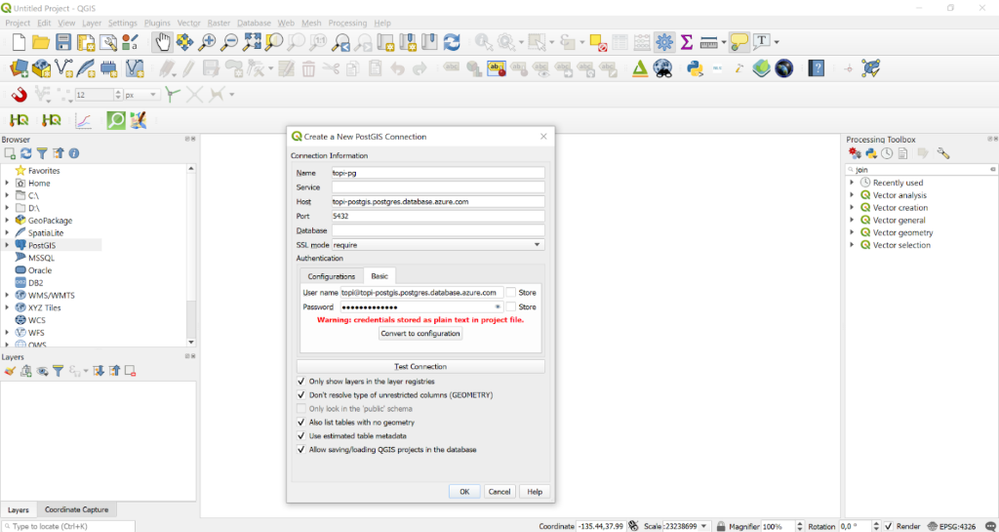Click Filter Legend funnel icon in Layers panel

coord(58,371)
